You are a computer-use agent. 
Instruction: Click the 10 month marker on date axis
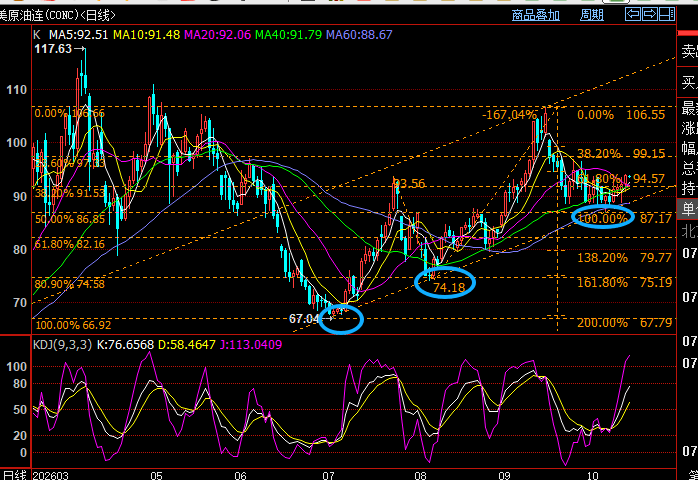[592, 476]
